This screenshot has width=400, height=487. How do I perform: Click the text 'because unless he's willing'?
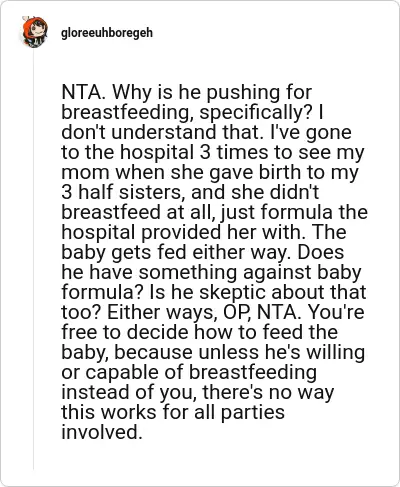pyautogui.click(x=240, y=353)
